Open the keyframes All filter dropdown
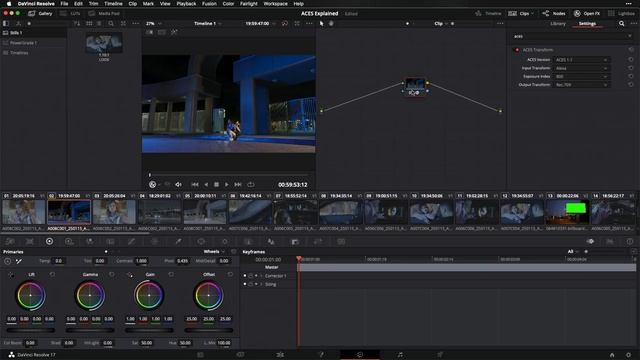The height and width of the screenshot is (360, 640). point(573,252)
